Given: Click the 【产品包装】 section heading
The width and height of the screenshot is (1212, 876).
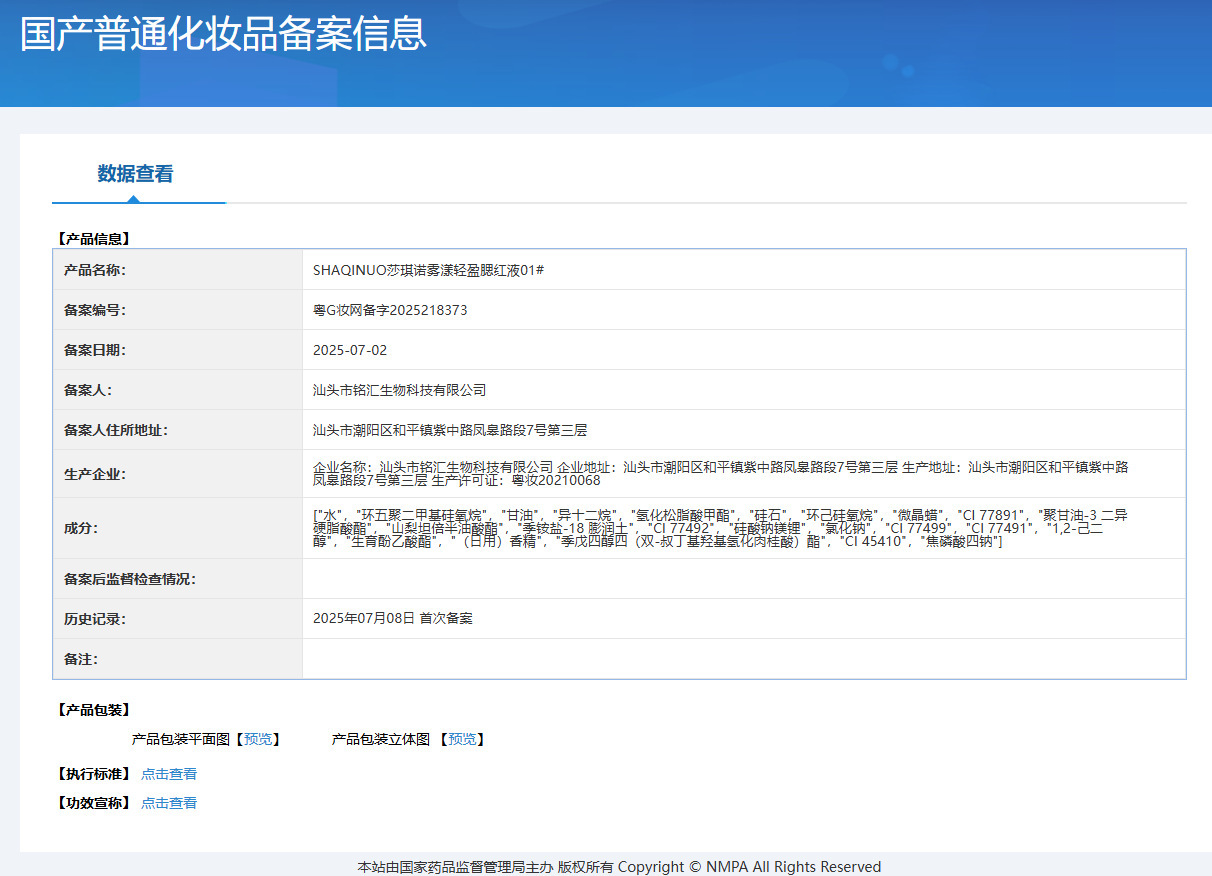Looking at the screenshot, I should pos(93,710).
